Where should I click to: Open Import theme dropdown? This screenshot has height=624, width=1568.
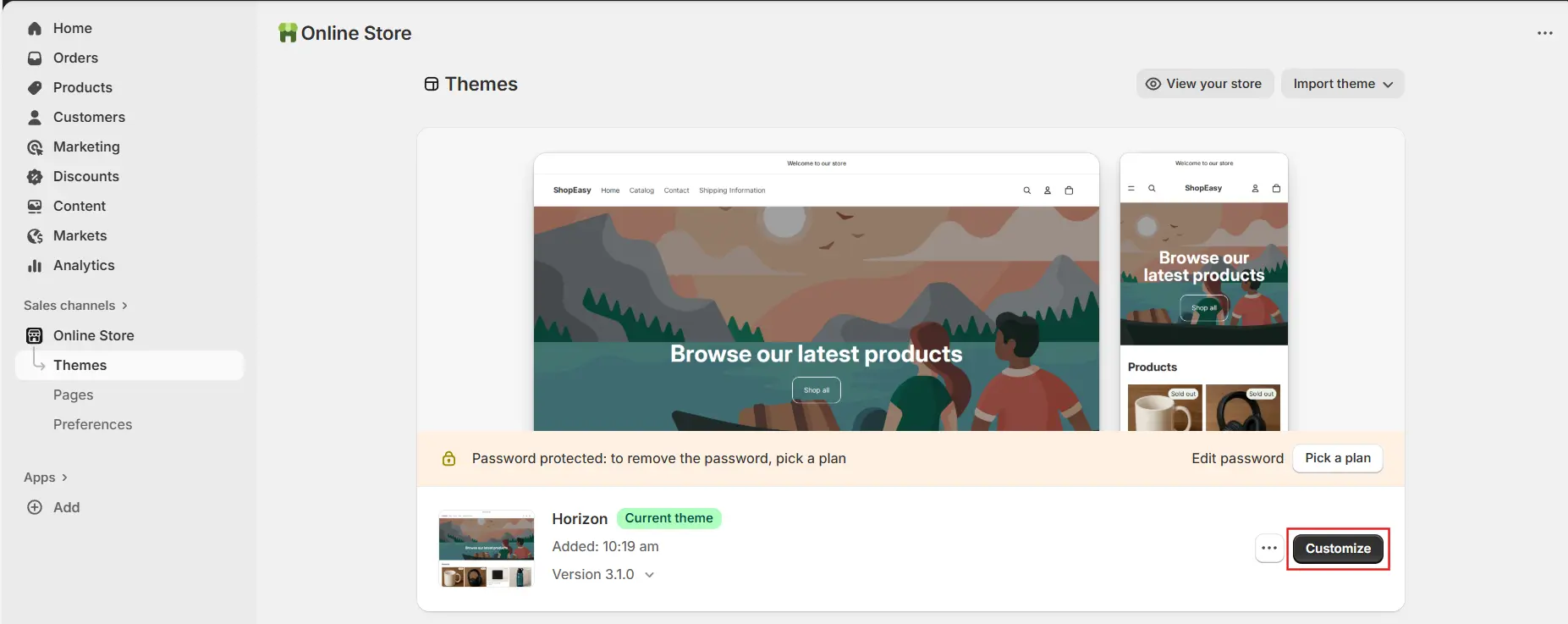point(1342,84)
